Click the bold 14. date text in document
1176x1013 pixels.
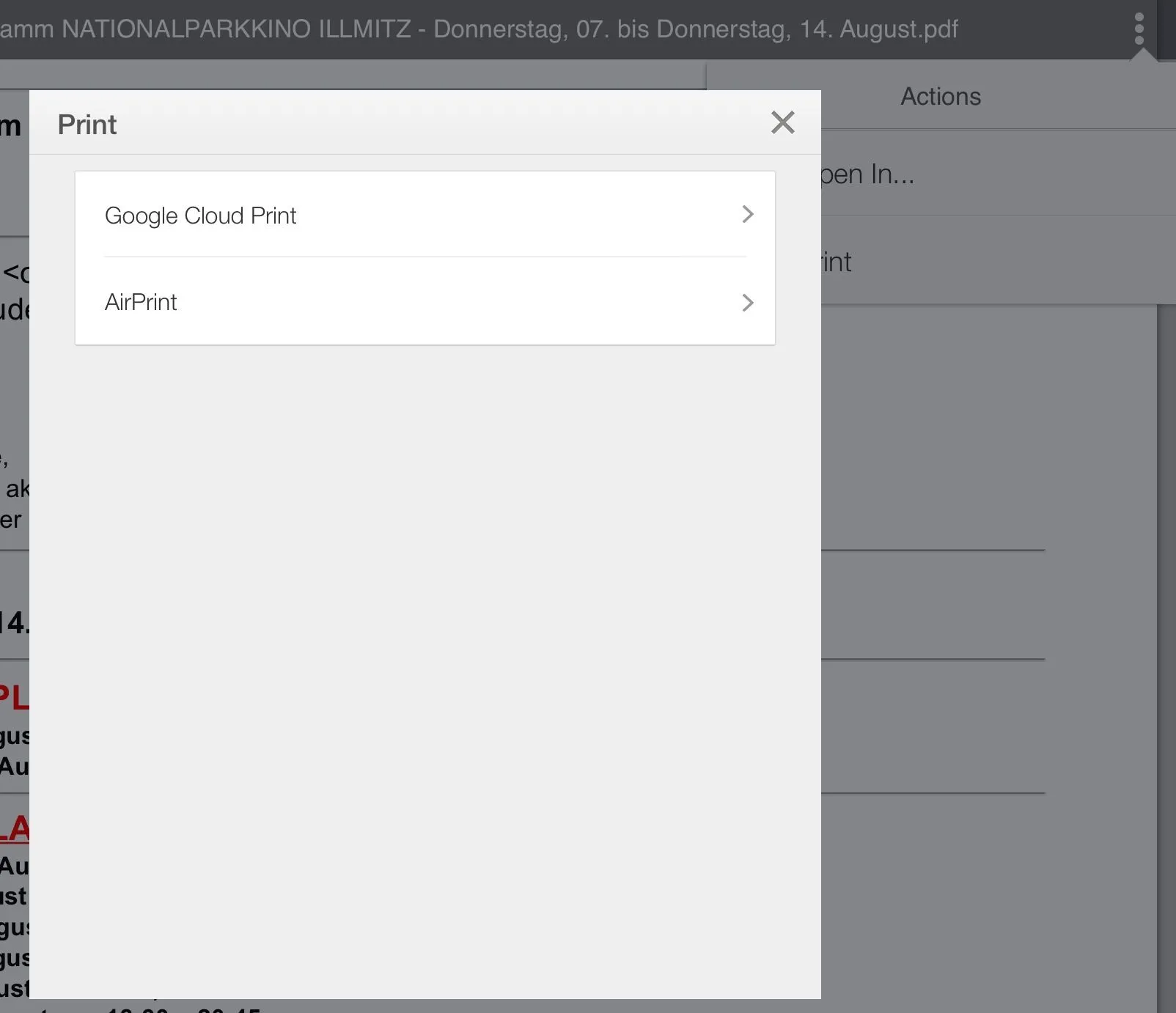[x=14, y=623]
